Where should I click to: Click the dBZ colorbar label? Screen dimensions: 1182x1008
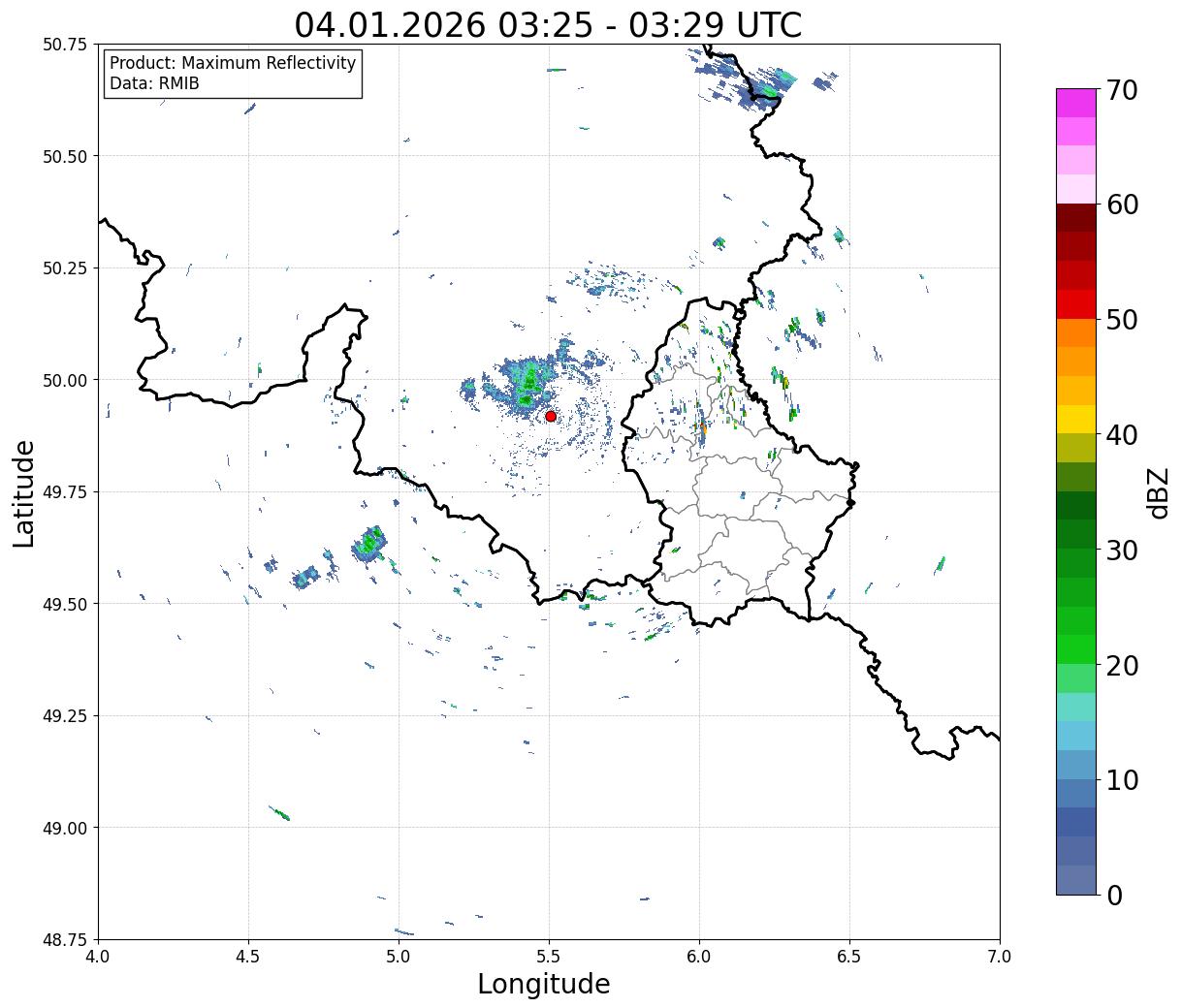click(1158, 491)
